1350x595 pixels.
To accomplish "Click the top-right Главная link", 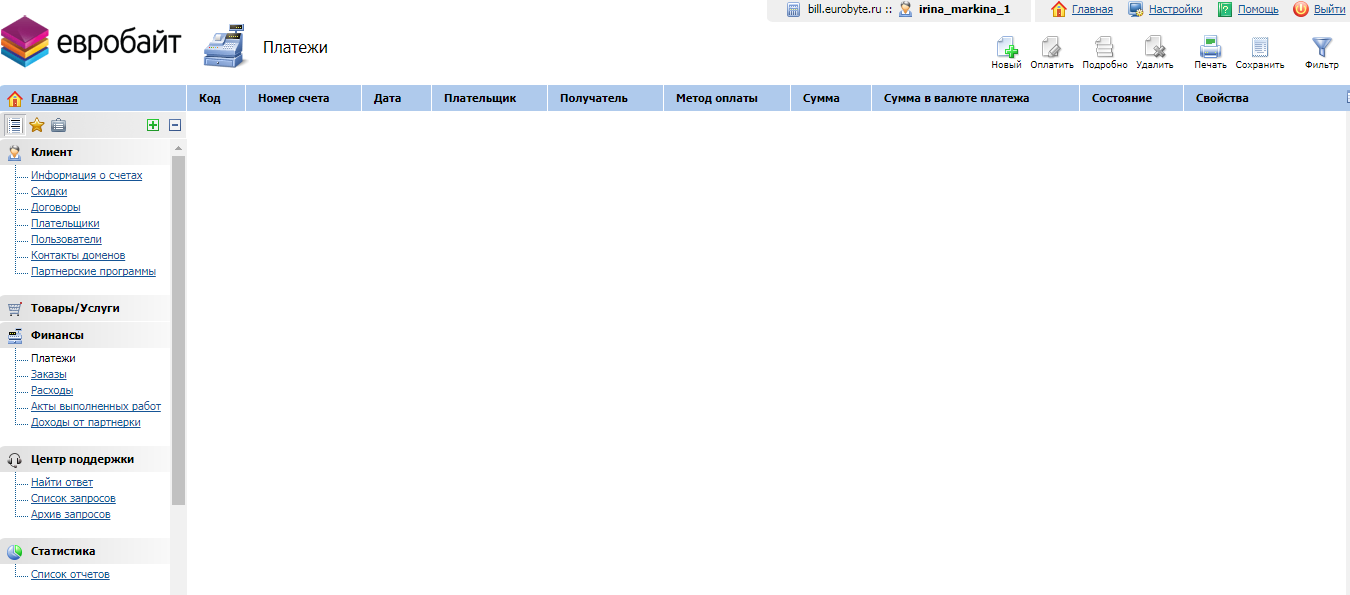I will 1092,9.
